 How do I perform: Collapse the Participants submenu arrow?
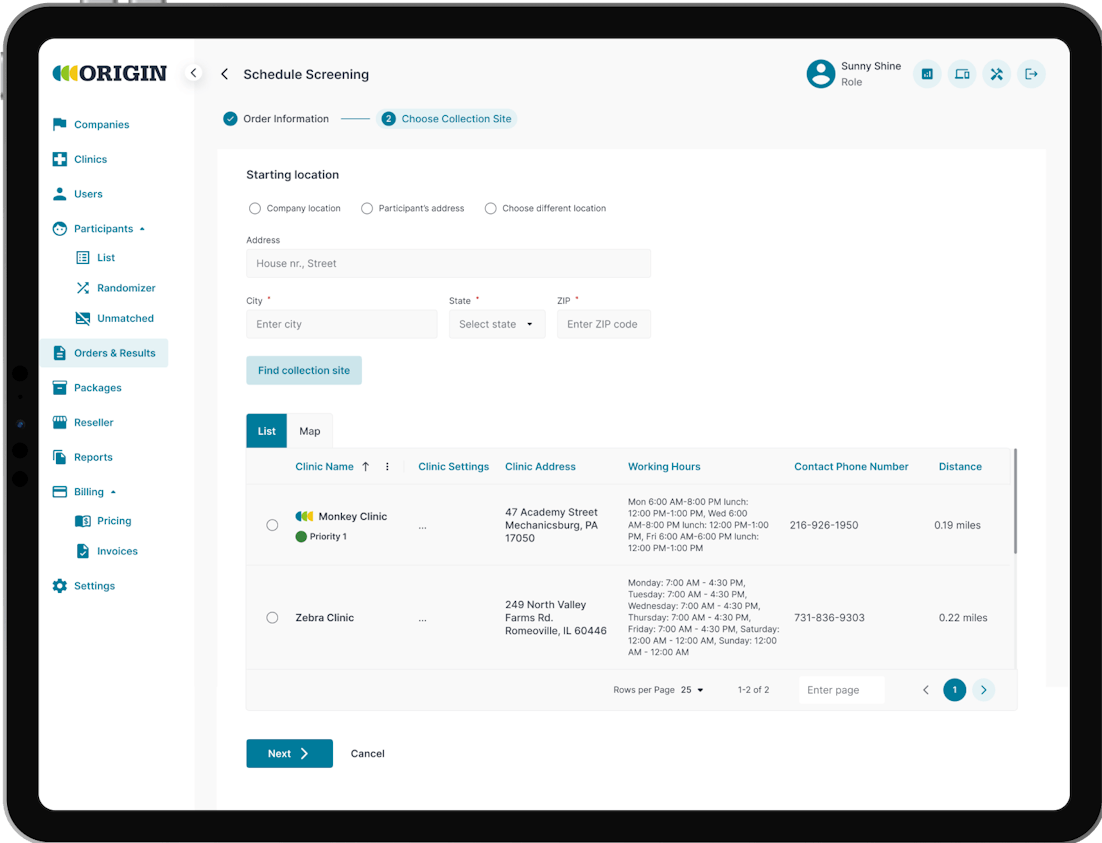point(142,229)
